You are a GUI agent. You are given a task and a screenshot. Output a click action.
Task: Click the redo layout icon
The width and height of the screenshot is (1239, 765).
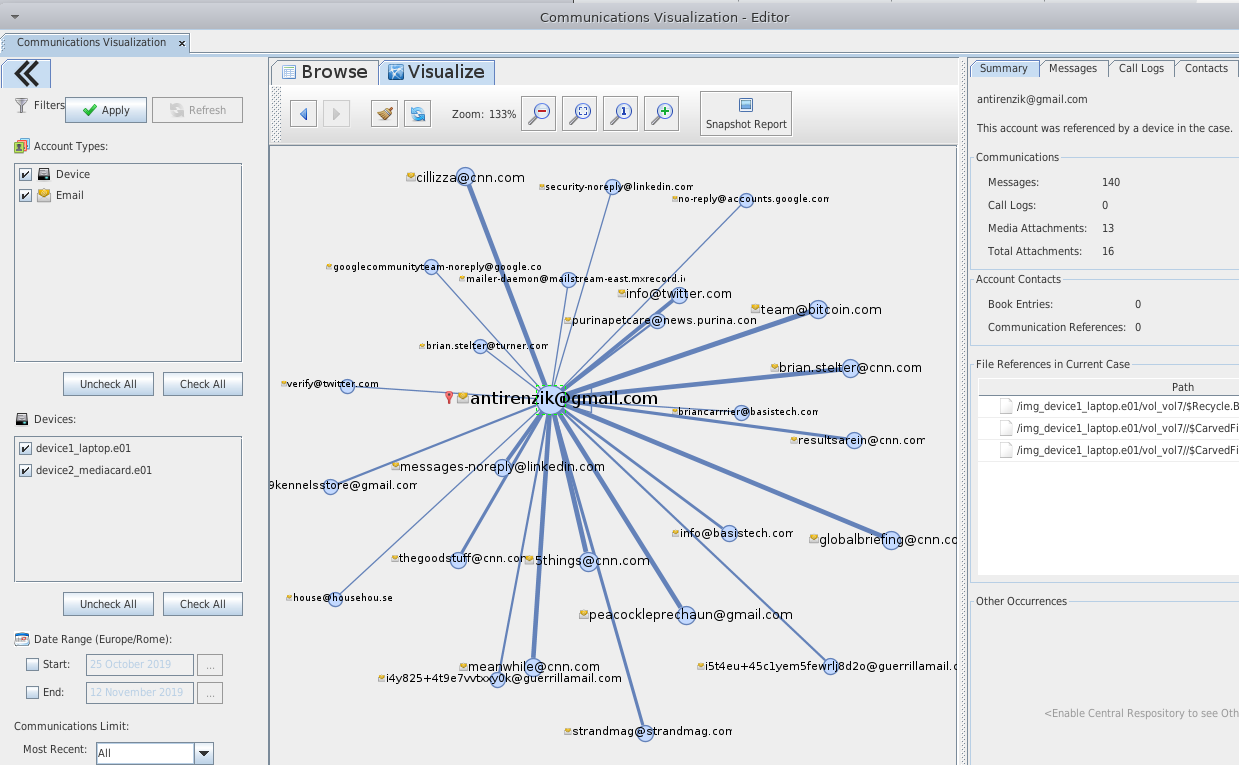[417, 113]
